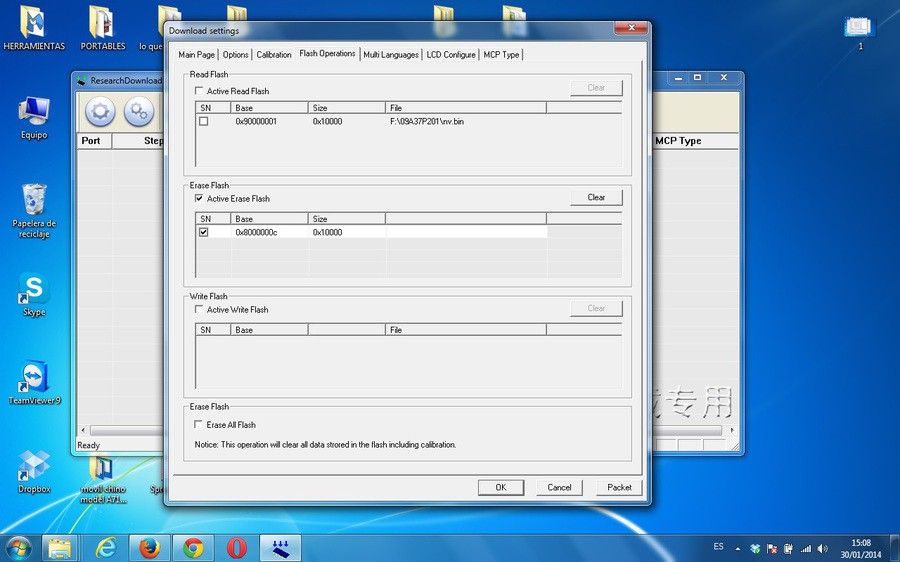Select the PORTABLES desktop folder

click(103, 28)
